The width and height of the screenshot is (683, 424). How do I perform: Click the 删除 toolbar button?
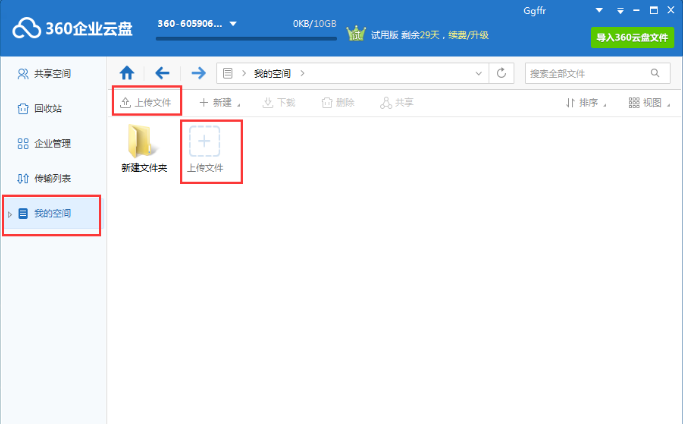pos(338,103)
